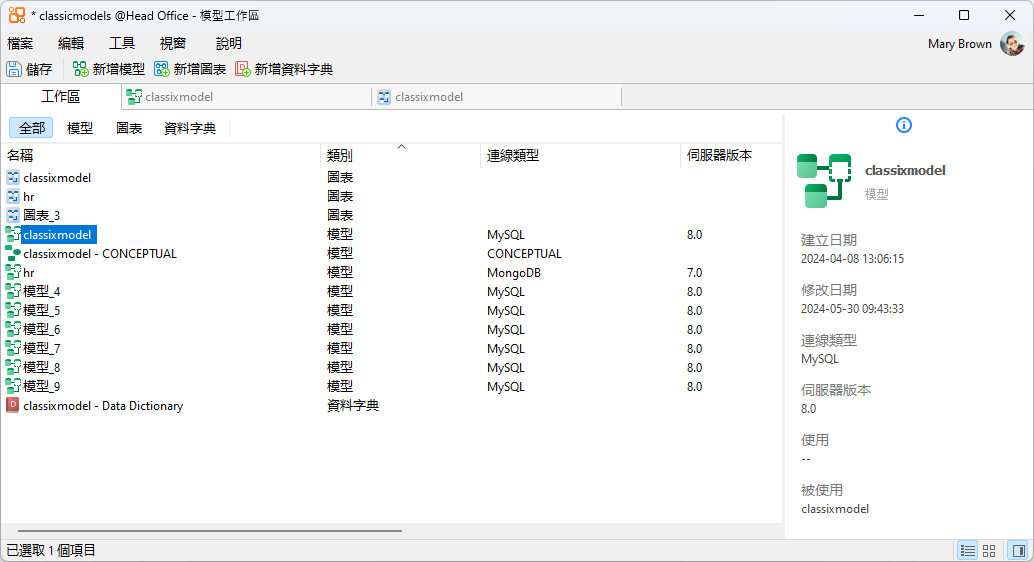Switch to the 工作區 tab
The width and height of the screenshot is (1034, 562).
[61, 97]
